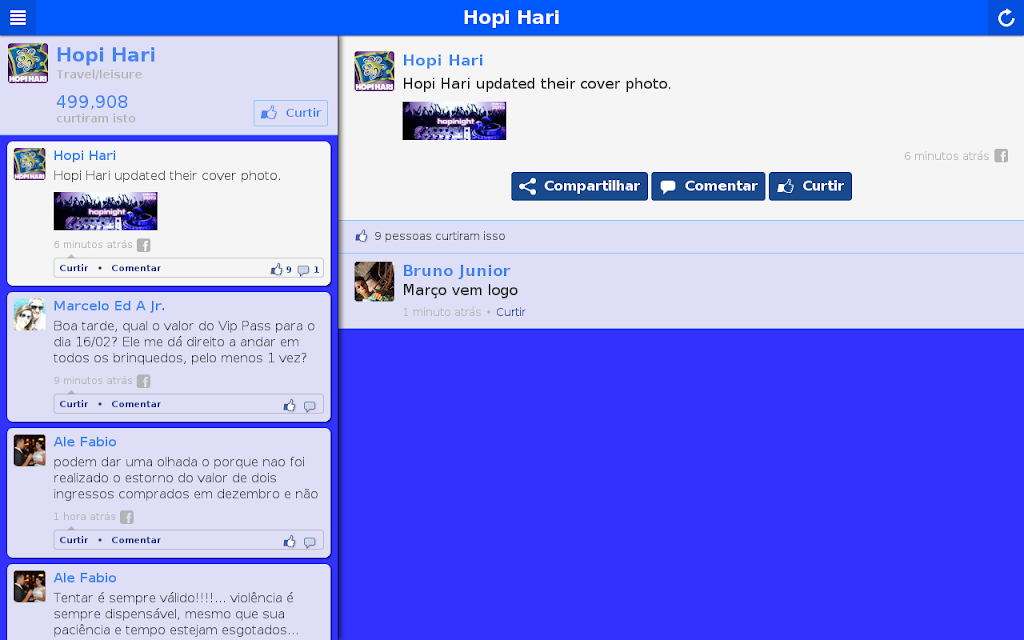This screenshot has height=640, width=1024.
Task: Open Bruno Junior profile name
Action: tap(456, 270)
